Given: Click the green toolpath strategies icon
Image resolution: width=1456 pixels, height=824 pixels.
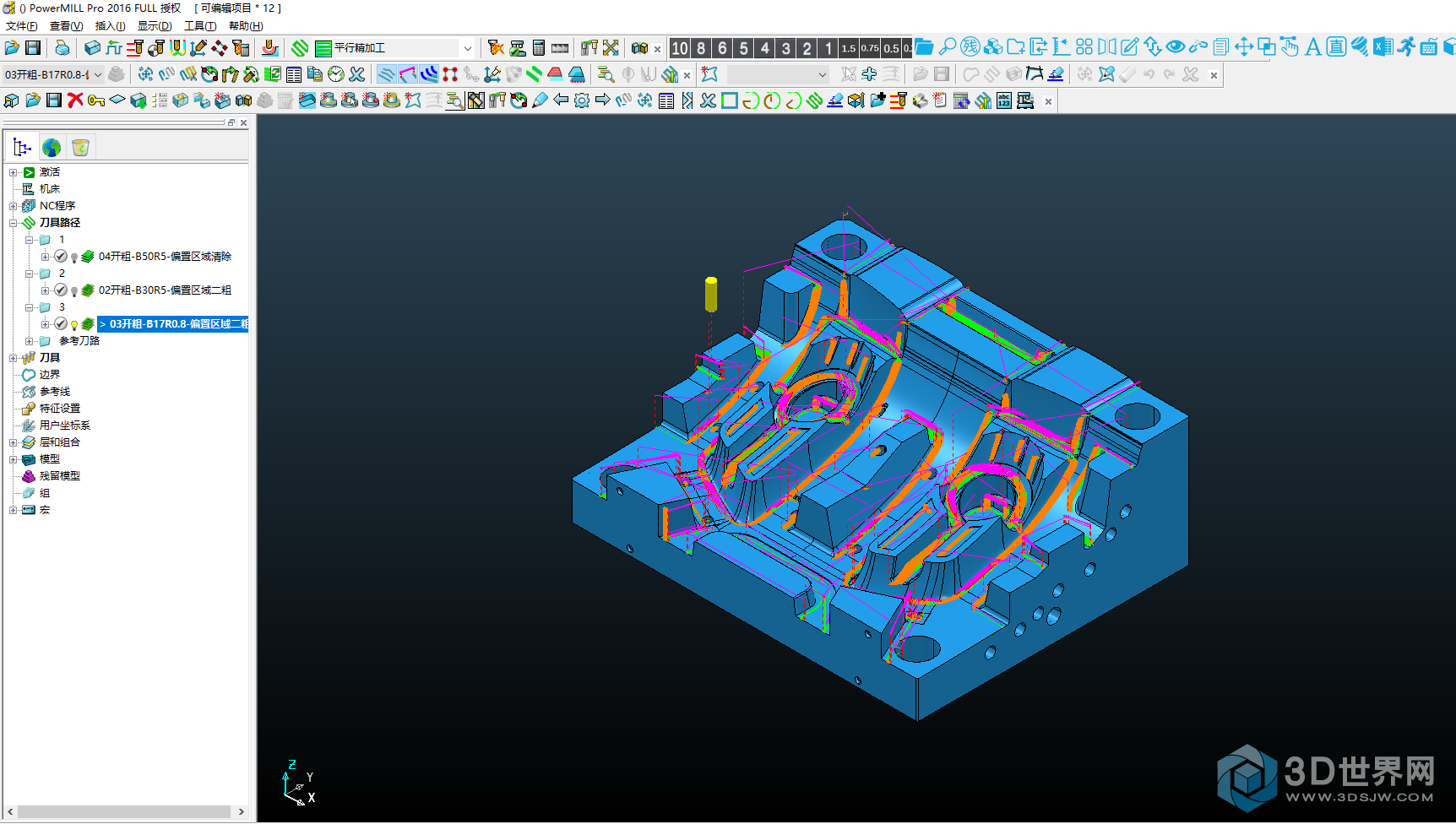Looking at the screenshot, I should [x=300, y=48].
